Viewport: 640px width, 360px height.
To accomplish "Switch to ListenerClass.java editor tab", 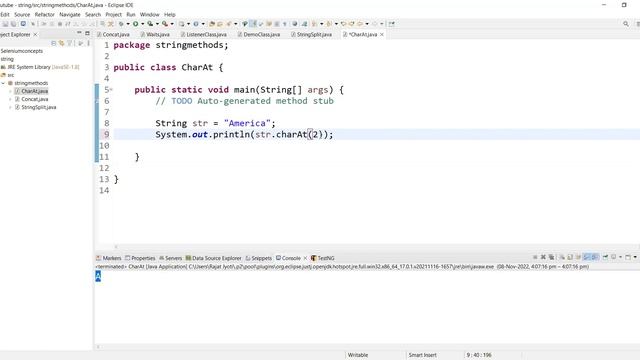I will (203, 35).
